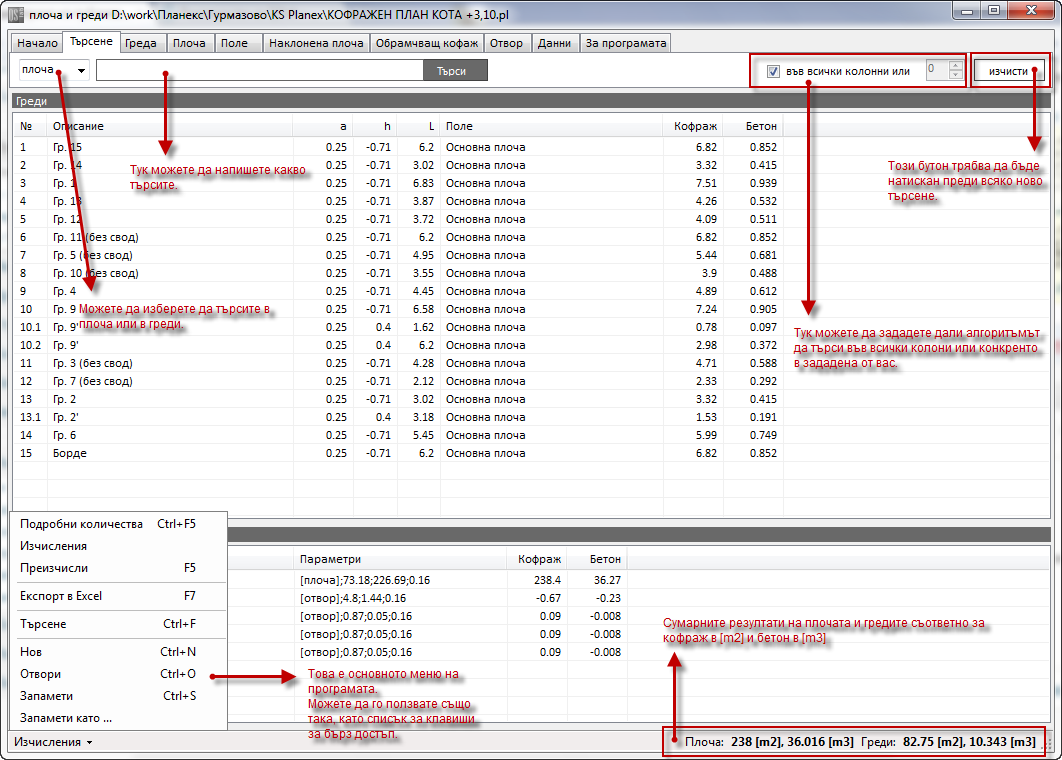Click the 'Описание' column header
Viewport: 1062px width, 760px height.
[x=78, y=126]
